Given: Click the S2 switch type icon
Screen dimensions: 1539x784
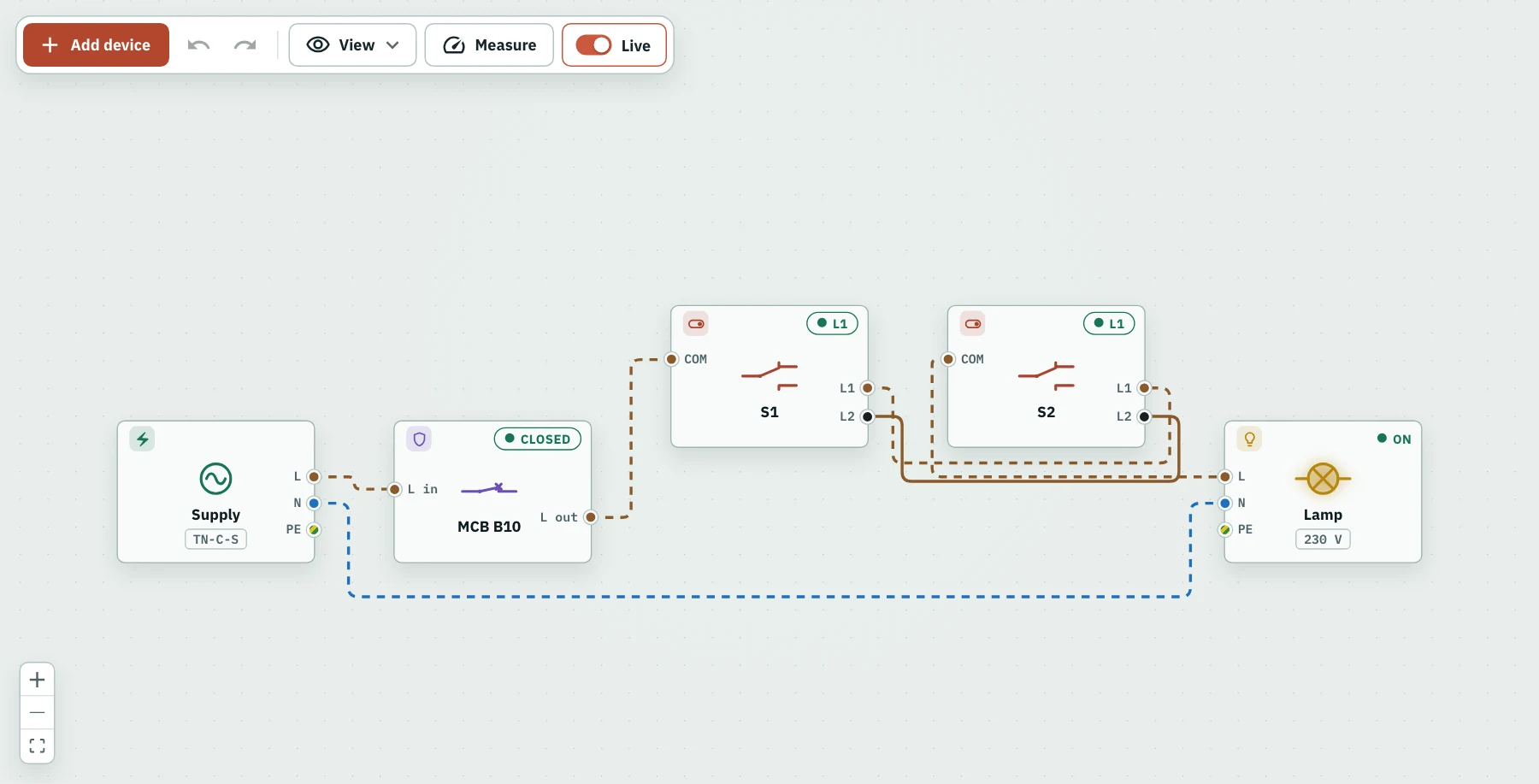Looking at the screenshot, I should [973, 324].
